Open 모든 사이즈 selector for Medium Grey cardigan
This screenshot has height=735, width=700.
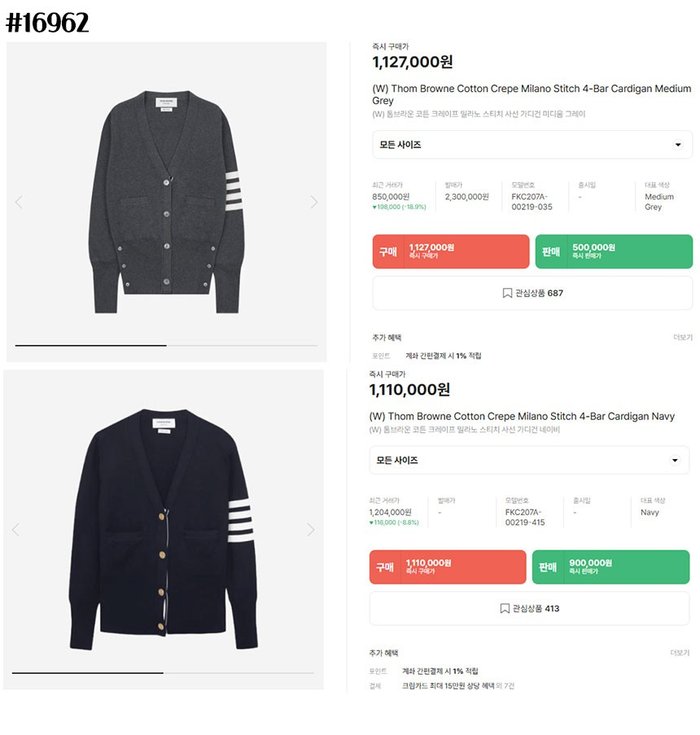click(x=532, y=144)
